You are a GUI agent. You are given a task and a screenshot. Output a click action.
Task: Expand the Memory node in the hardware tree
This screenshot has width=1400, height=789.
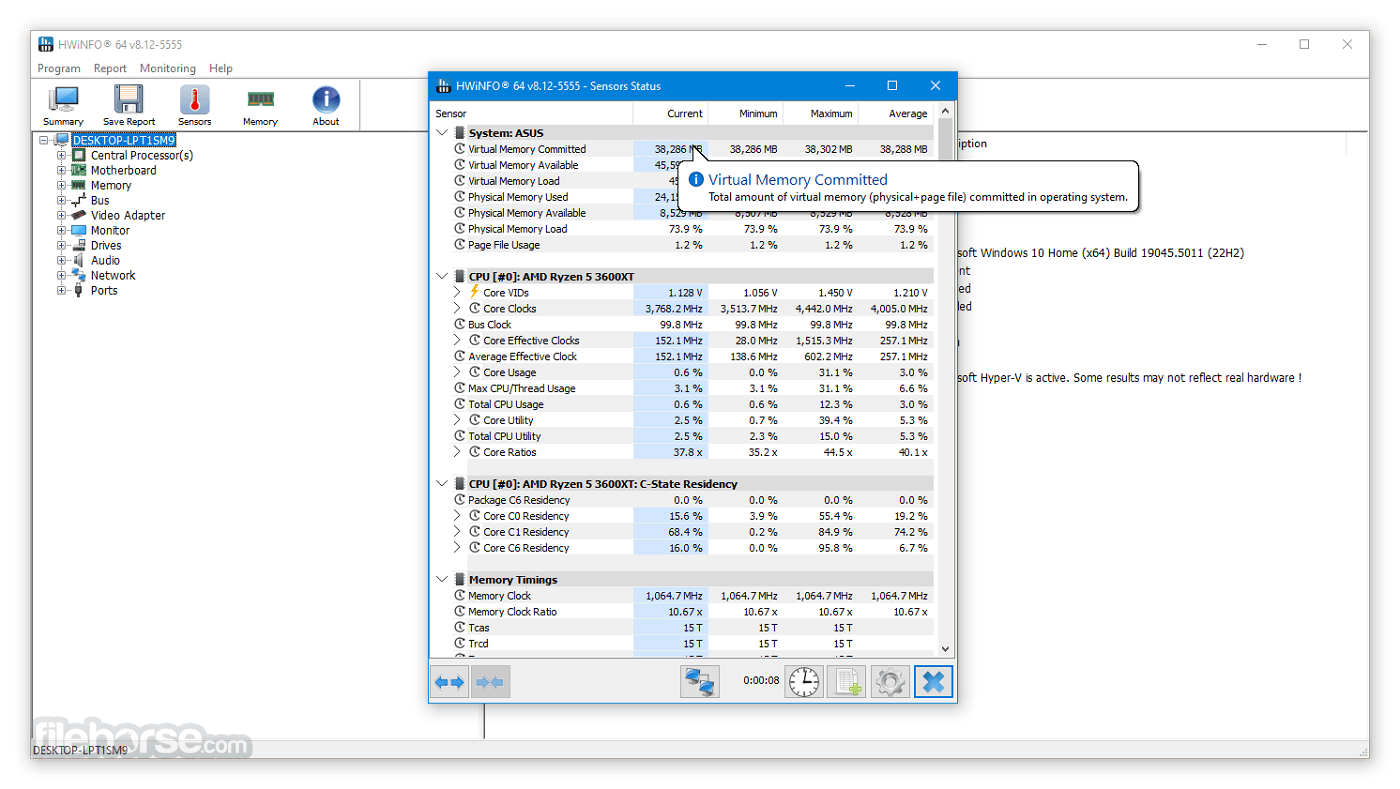62,186
